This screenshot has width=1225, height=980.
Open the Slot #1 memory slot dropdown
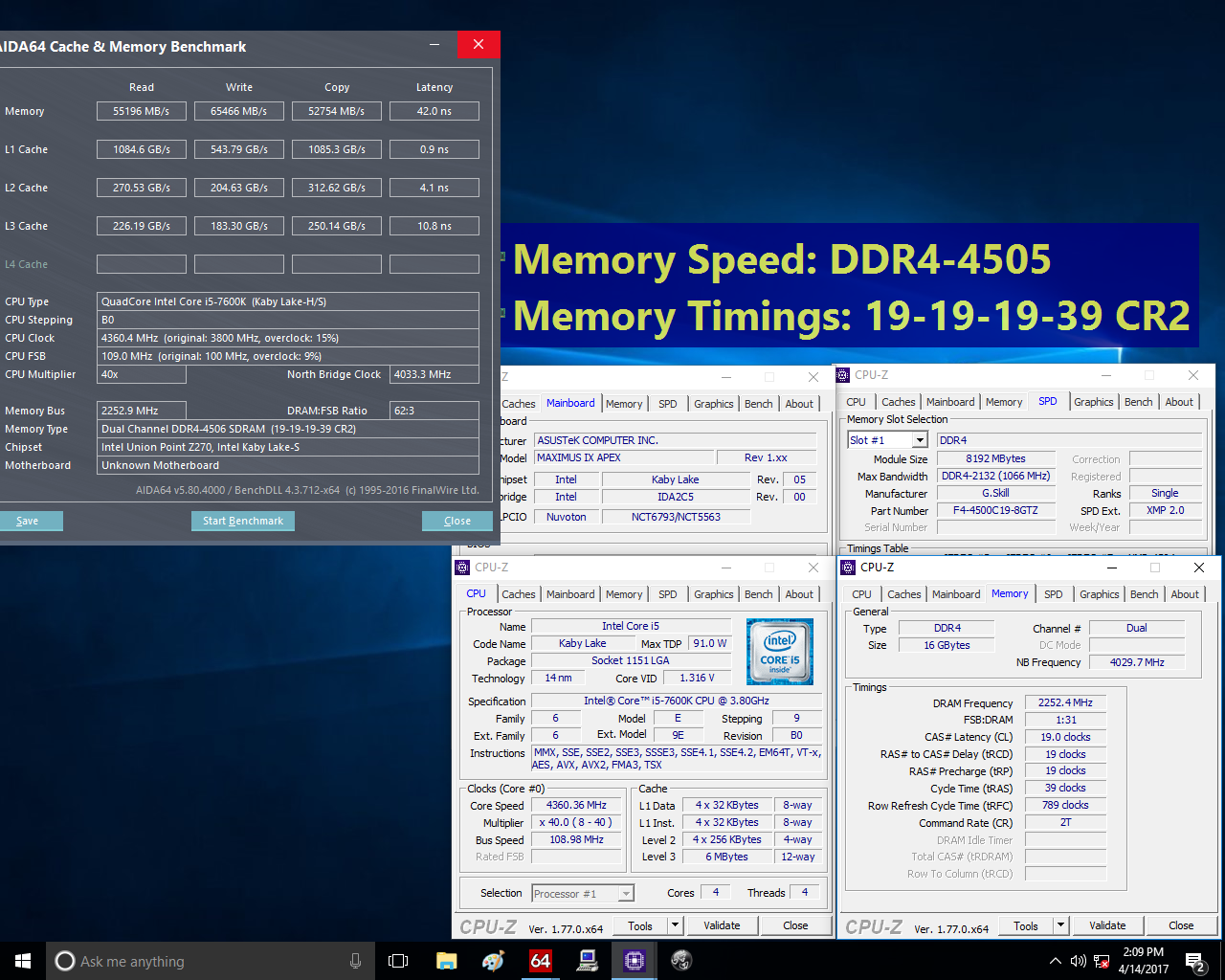tap(920, 440)
